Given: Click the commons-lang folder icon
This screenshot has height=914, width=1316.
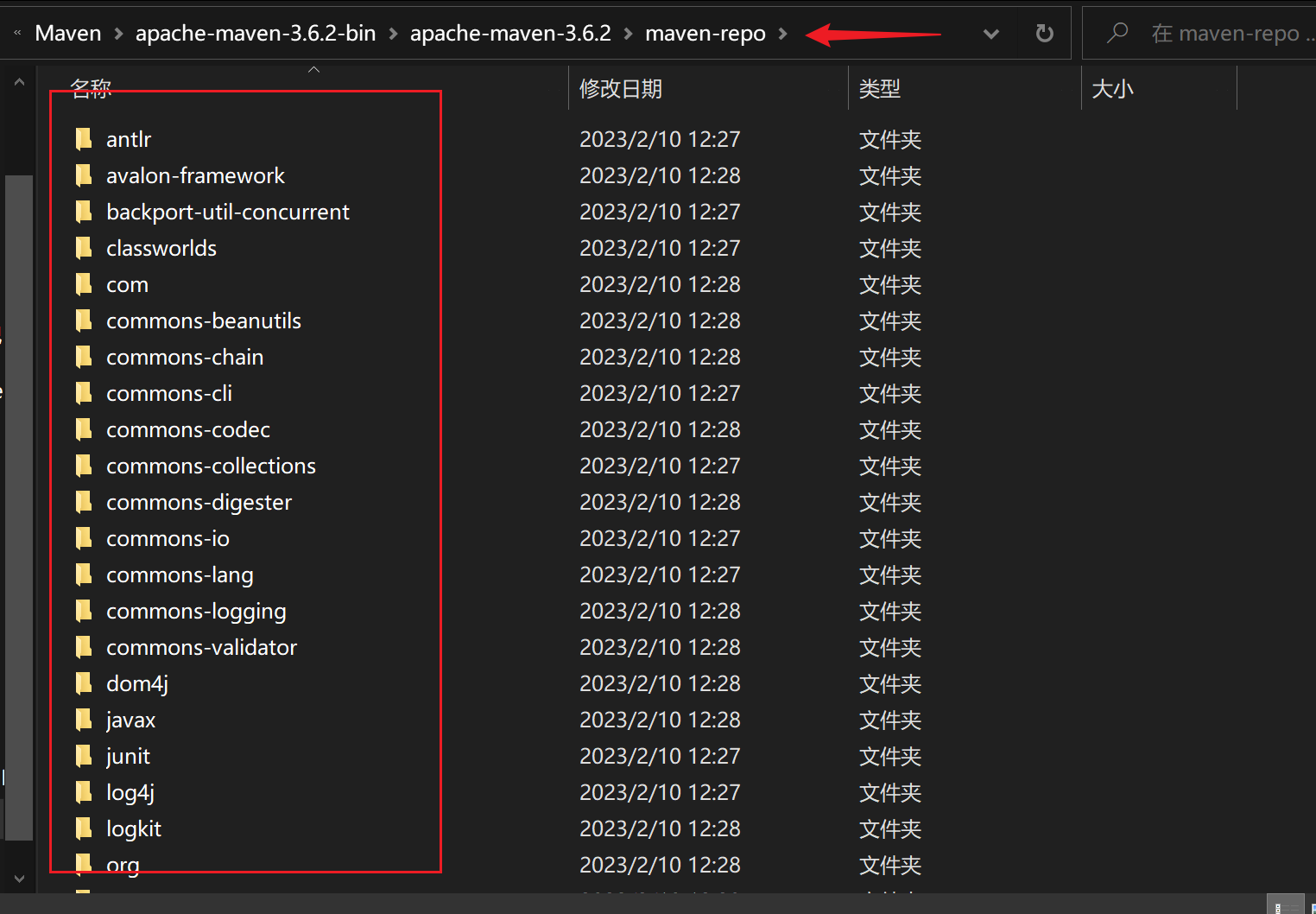Looking at the screenshot, I should (x=84, y=574).
